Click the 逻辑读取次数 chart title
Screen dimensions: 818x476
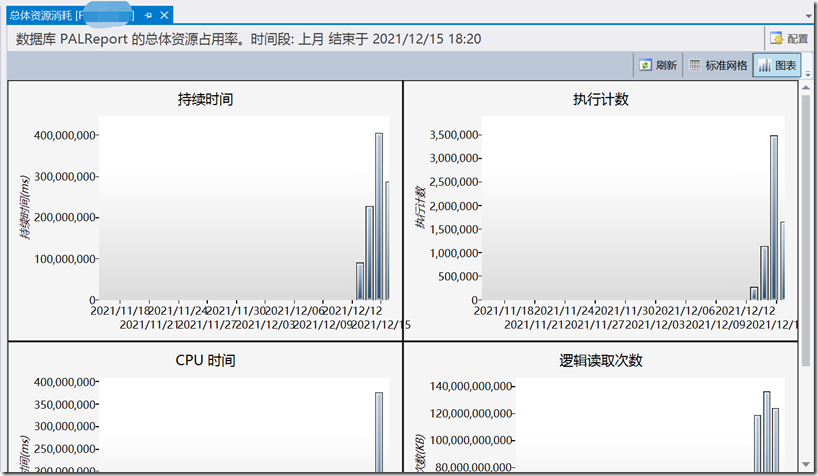[601, 360]
